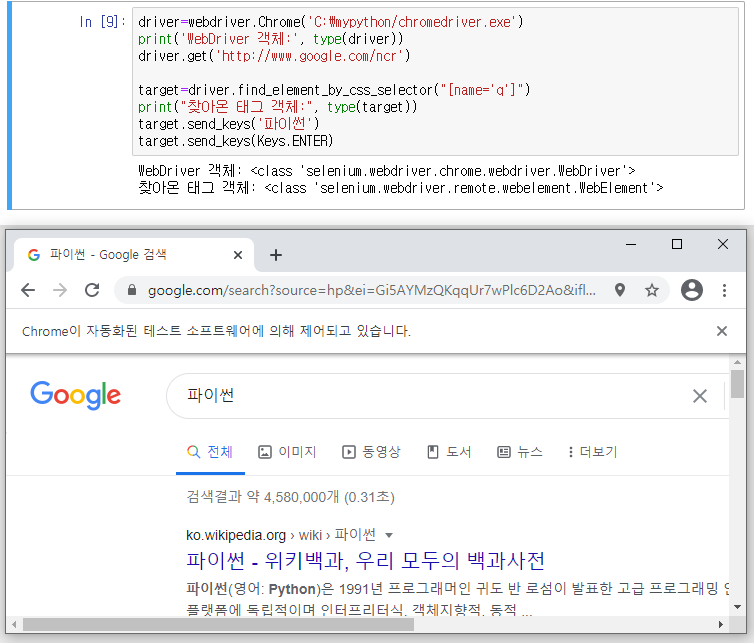754x643 pixels.
Task: Click the horizontal scrollbar left arrow
Action: coord(14,624)
